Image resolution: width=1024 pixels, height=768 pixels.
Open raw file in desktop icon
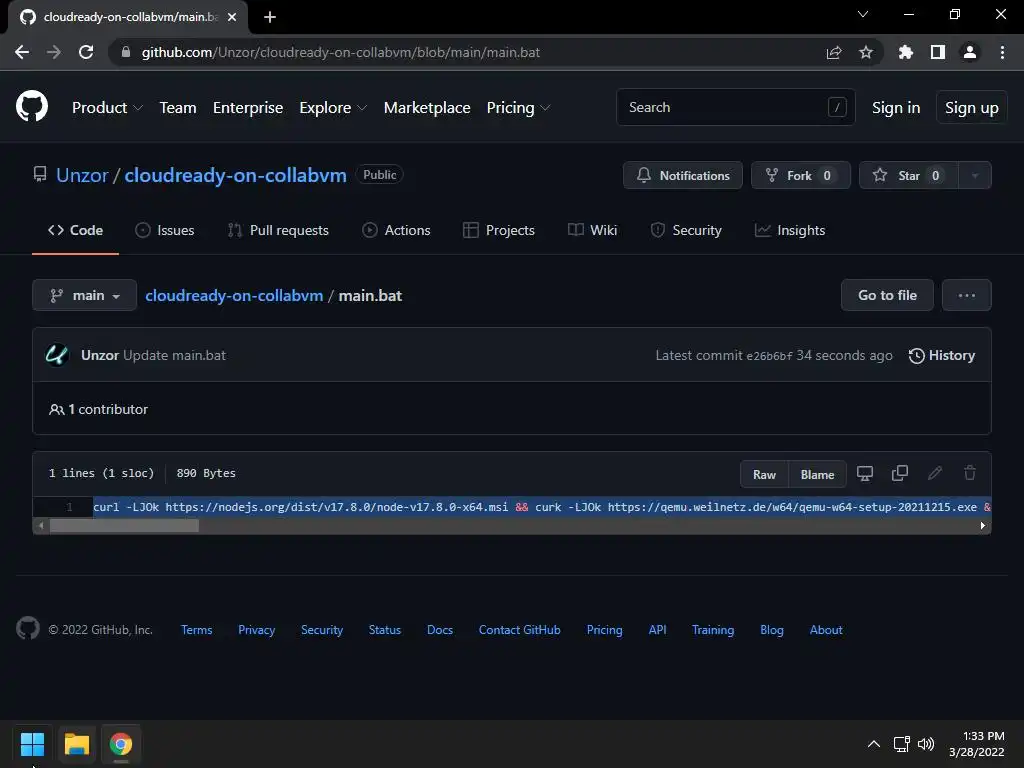pyautogui.click(x=865, y=473)
